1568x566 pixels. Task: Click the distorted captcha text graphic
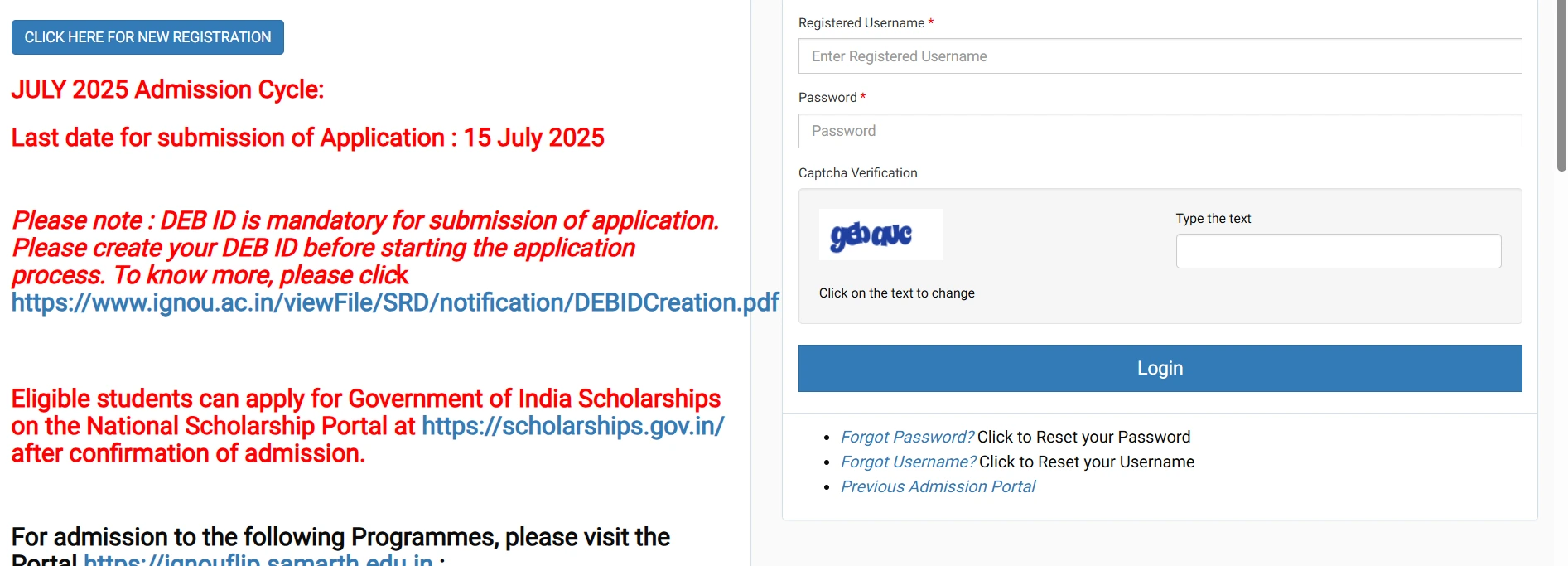coord(880,234)
